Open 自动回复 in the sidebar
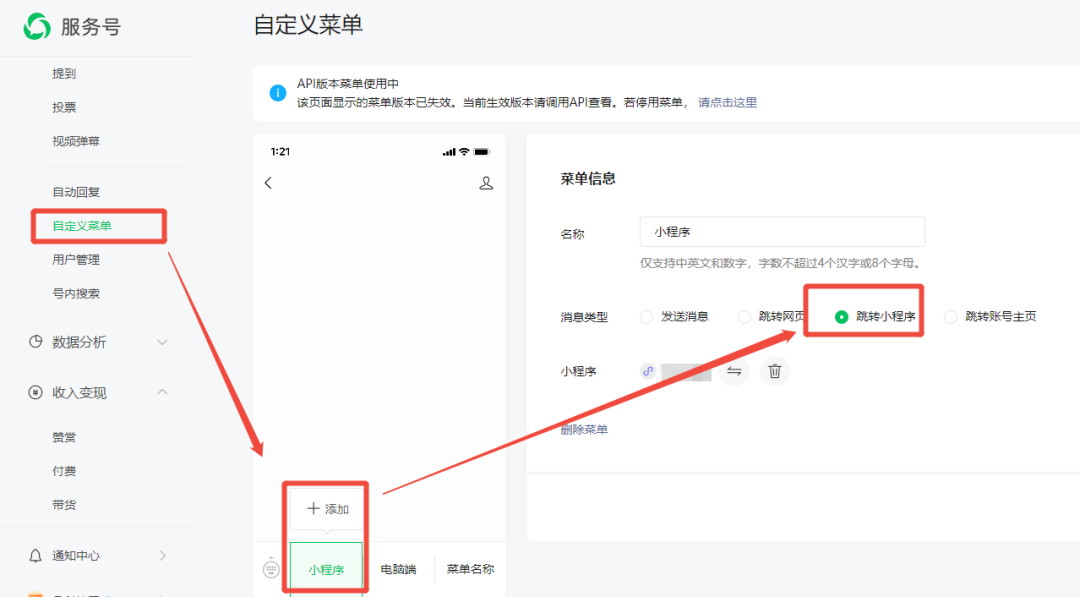1080x597 pixels. point(76,192)
